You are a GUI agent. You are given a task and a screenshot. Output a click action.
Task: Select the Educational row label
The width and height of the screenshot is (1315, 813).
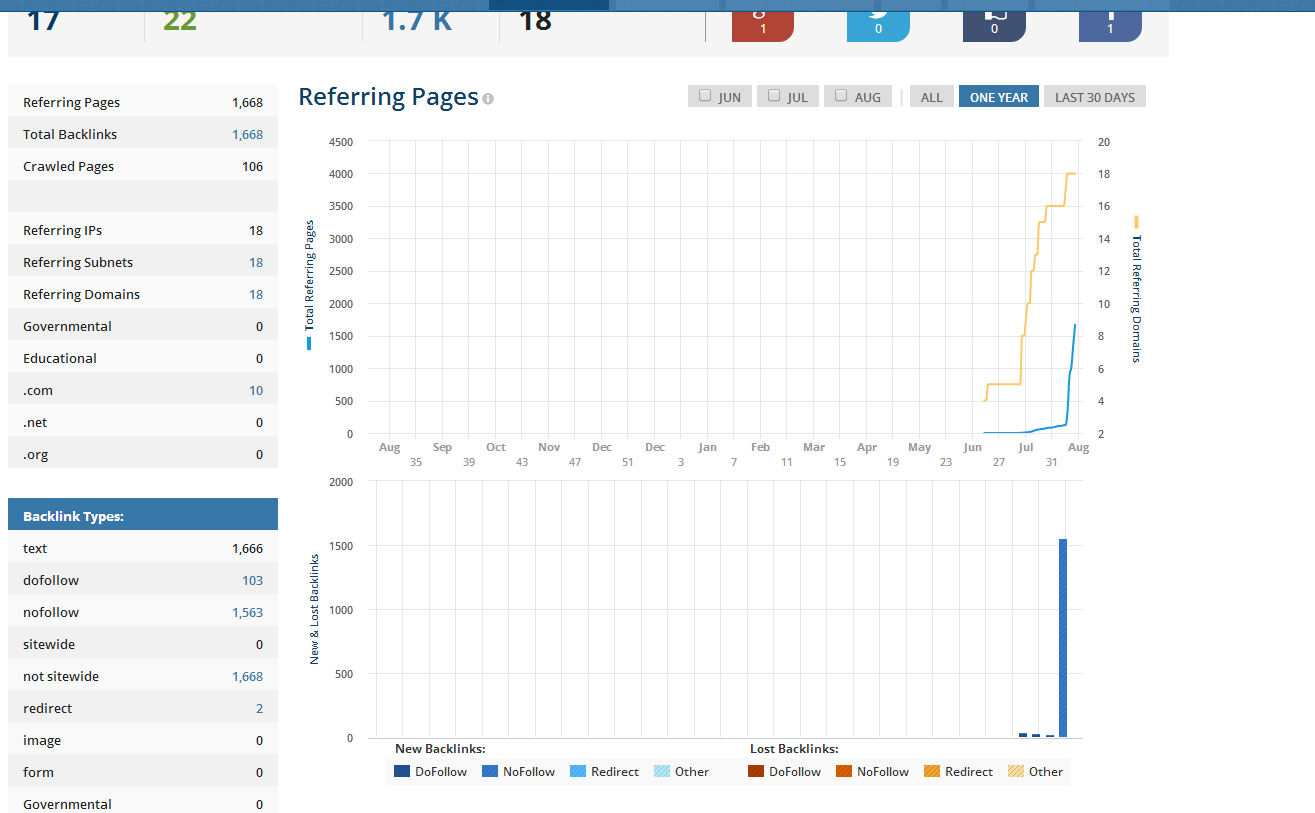click(x=60, y=358)
